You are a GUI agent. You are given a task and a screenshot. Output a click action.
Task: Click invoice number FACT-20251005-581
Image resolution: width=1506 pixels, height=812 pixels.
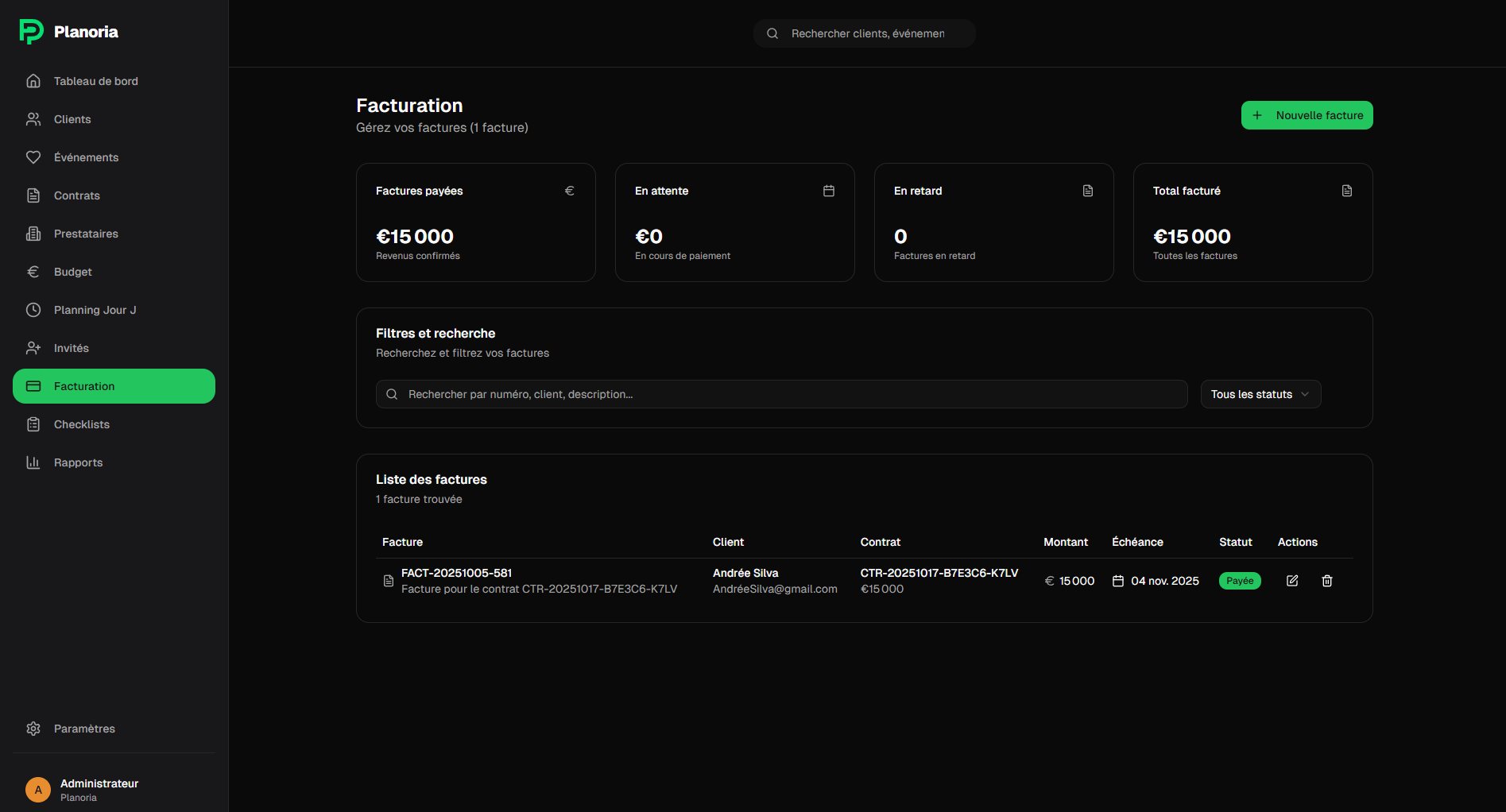456,573
